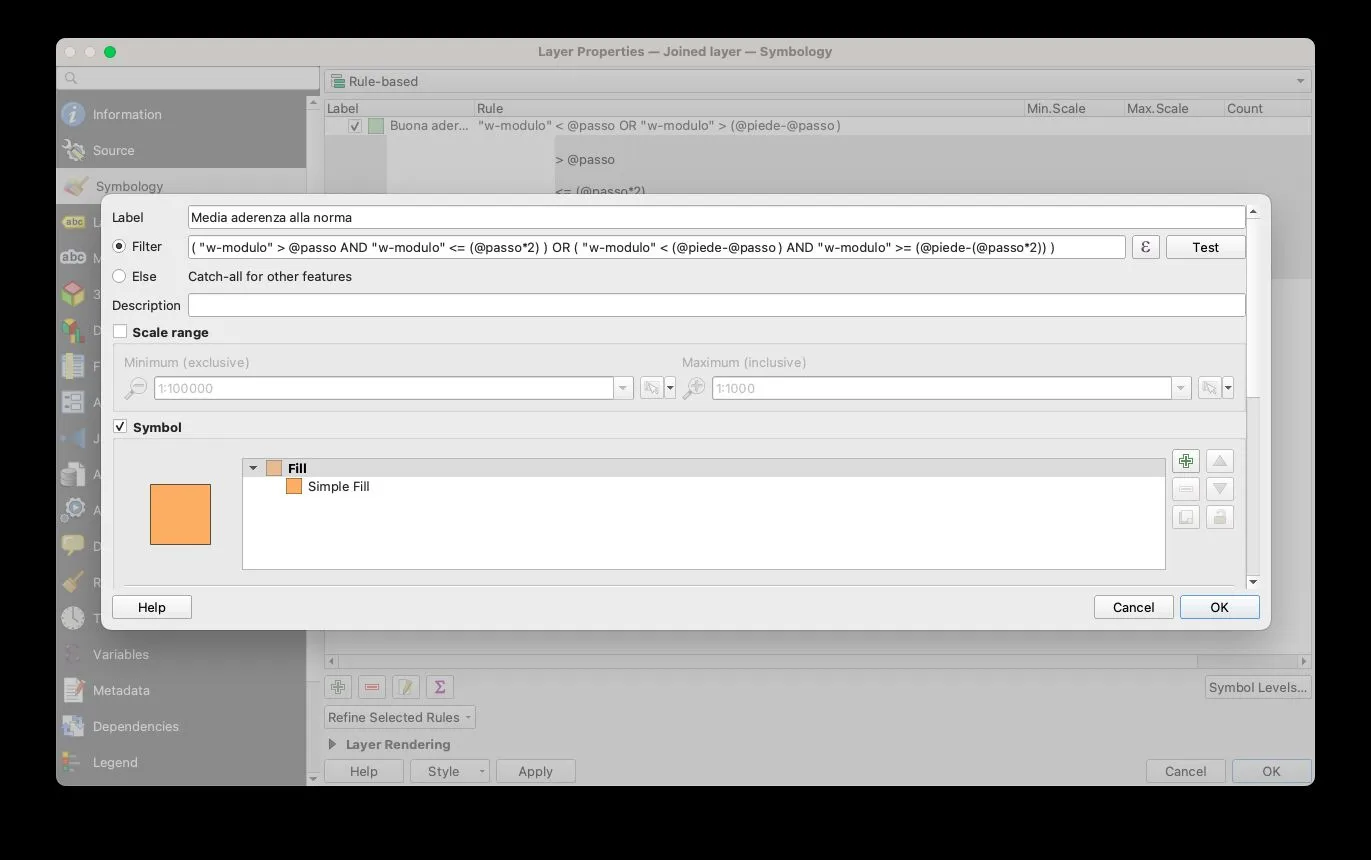The image size is (1371, 860).
Task: Select the Else radio button
Action: click(x=119, y=276)
